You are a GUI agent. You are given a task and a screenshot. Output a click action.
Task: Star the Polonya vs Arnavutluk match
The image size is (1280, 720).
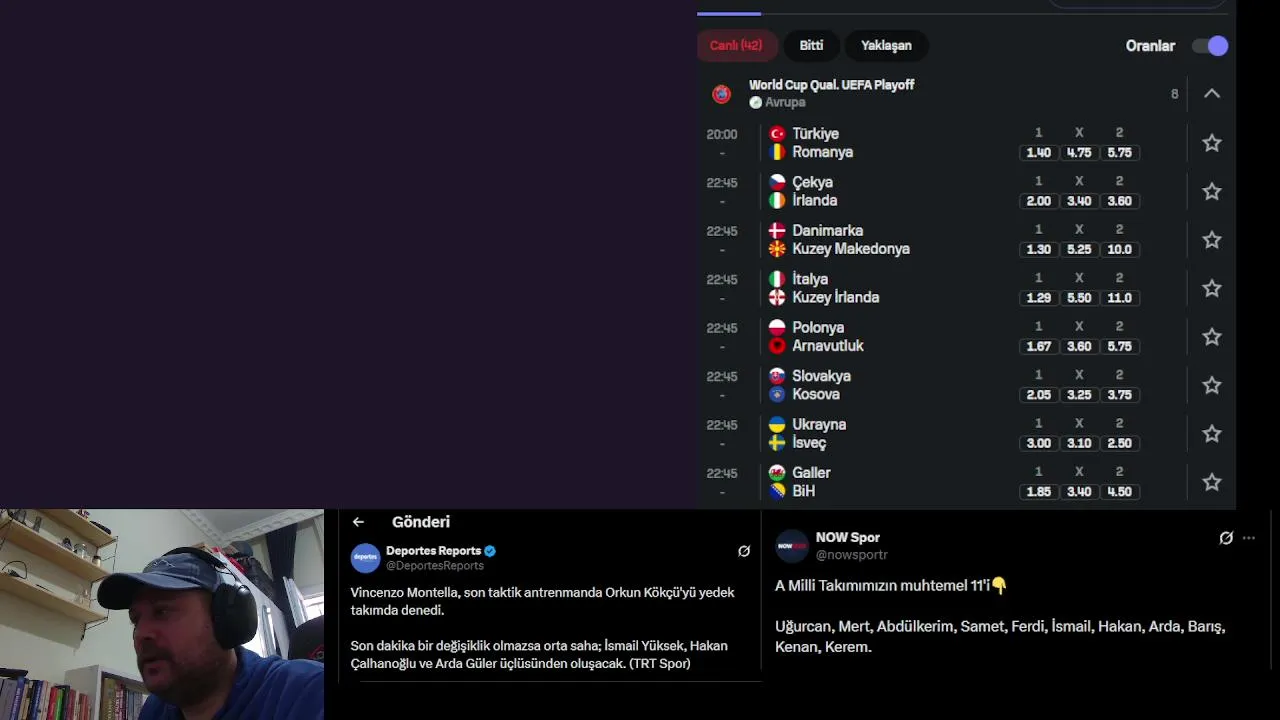tap(1211, 337)
